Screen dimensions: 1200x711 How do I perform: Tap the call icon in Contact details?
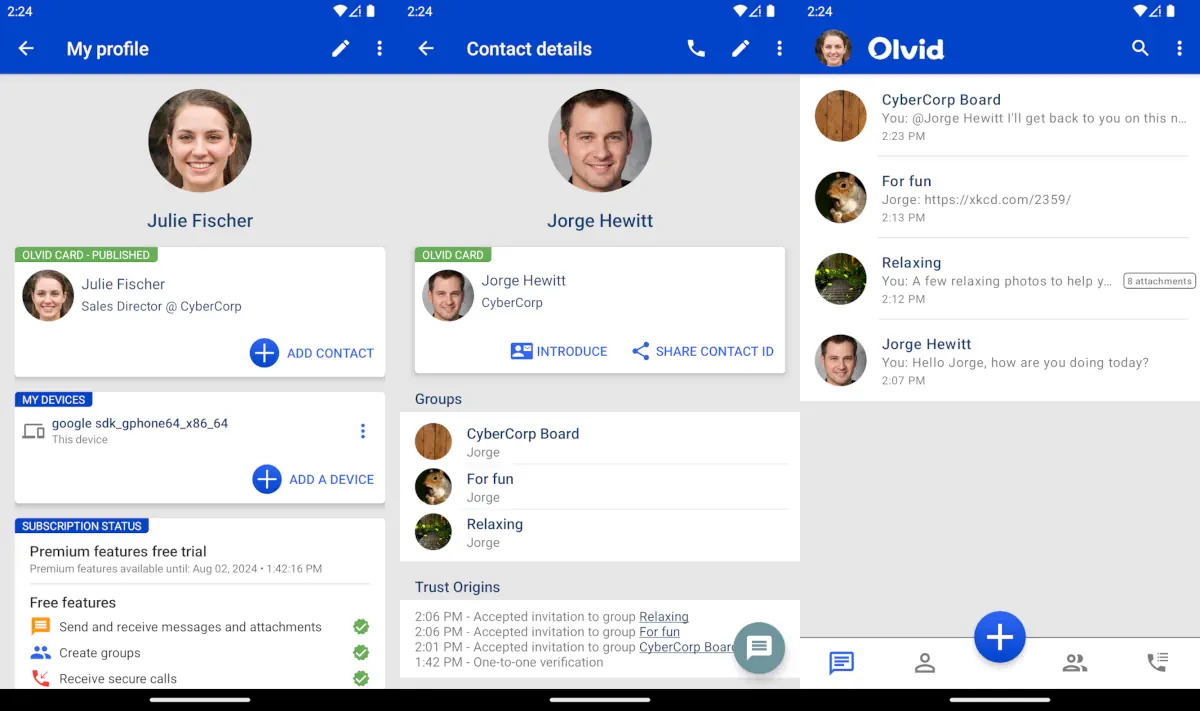pyautogui.click(x=696, y=49)
